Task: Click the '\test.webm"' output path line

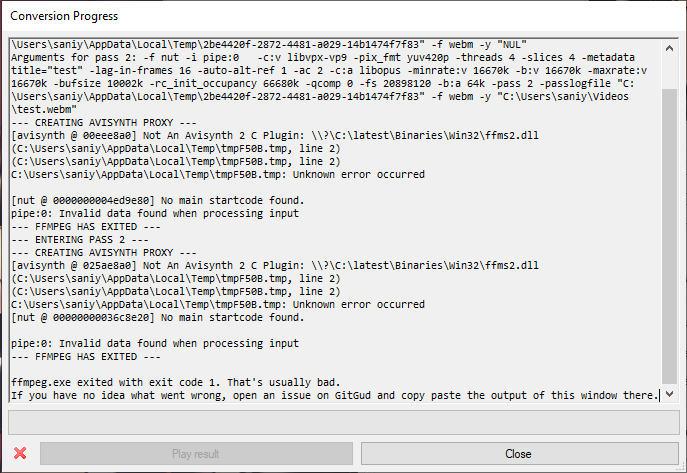Action: click(44, 109)
